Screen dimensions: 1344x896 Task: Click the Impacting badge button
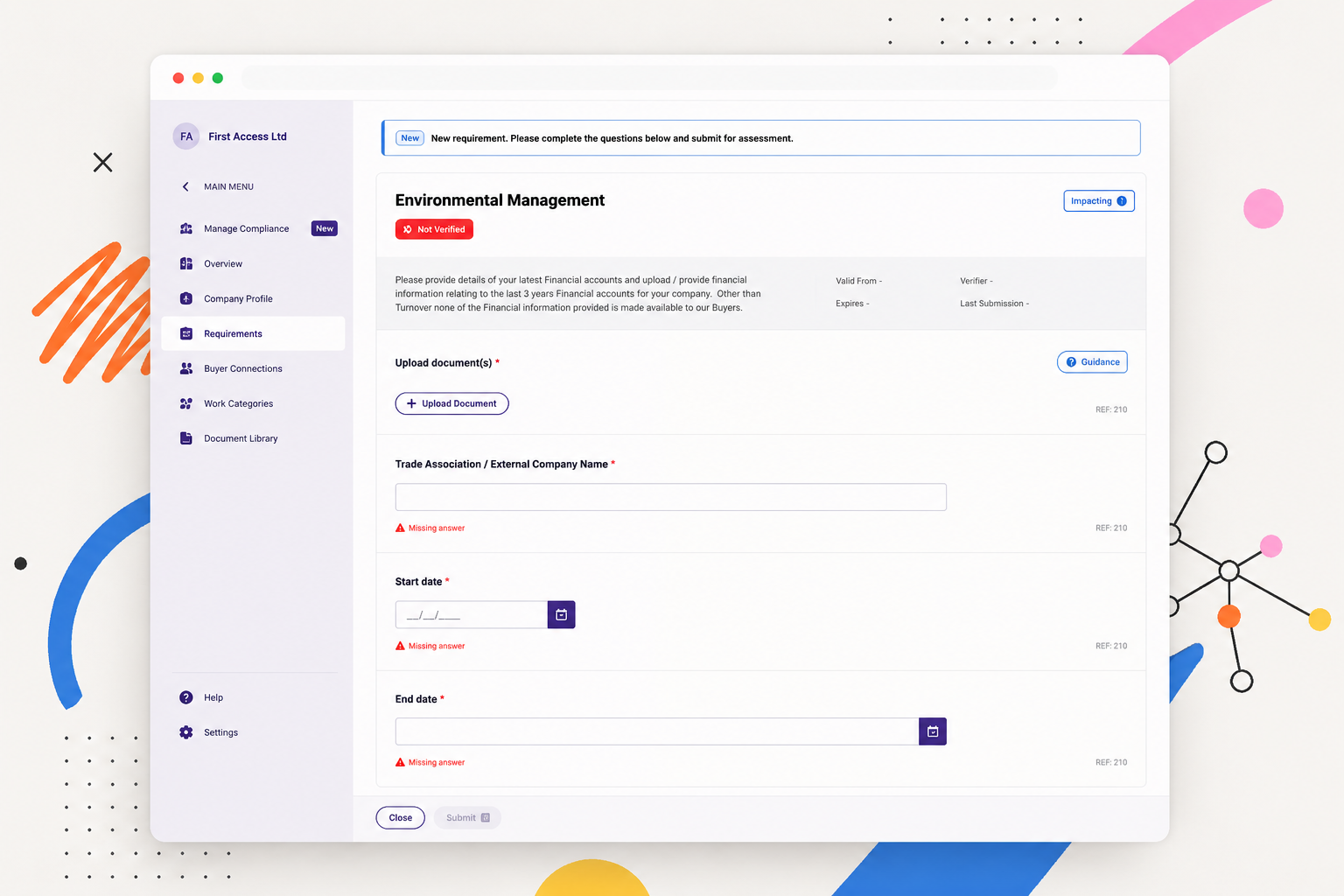click(1099, 201)
